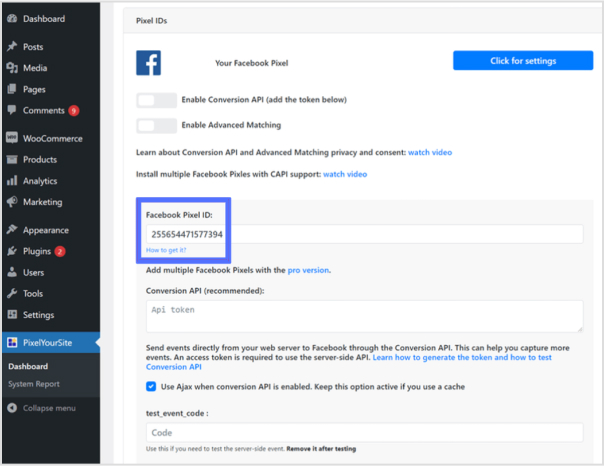The image size is (604, 466).
Task: Click the How to get it? link
Action: (166, 250)
